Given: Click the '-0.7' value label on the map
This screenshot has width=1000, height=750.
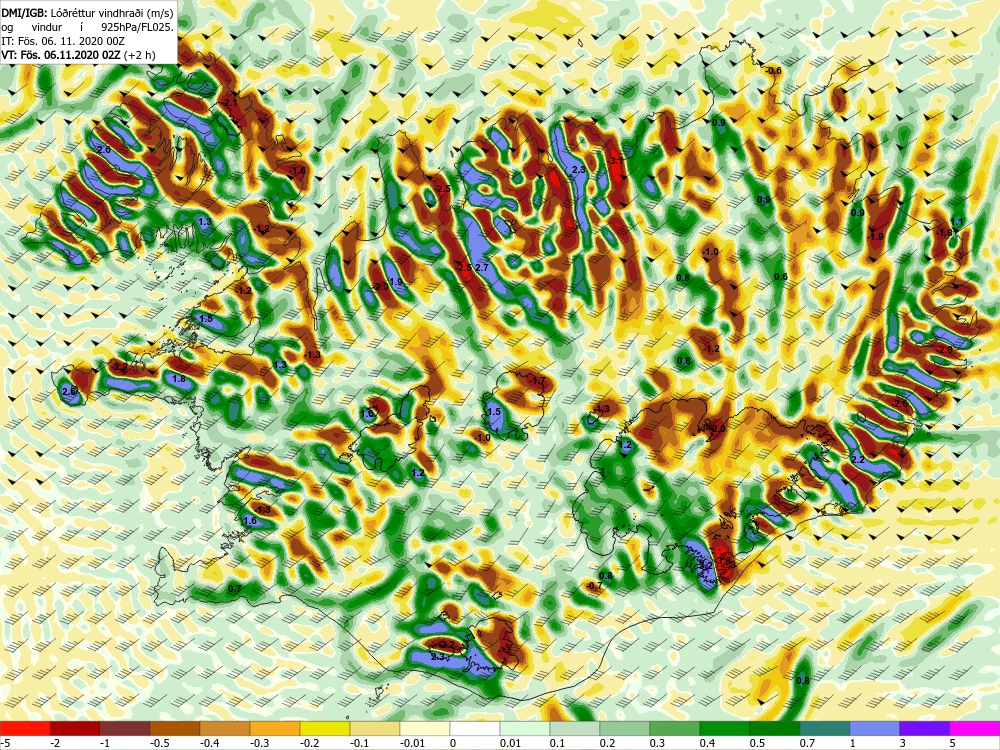Looking at the screenshot, I should coord(594,585).
